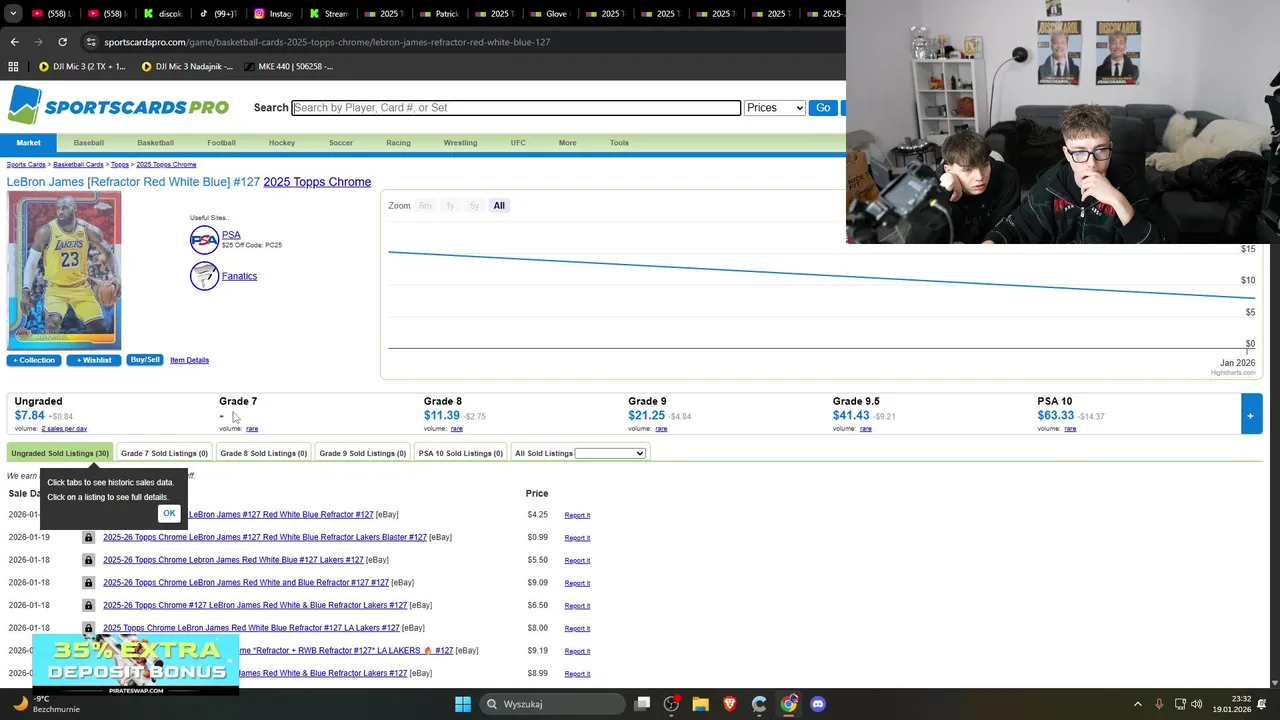Switch to the Glove browser tab

pos(547,14)
